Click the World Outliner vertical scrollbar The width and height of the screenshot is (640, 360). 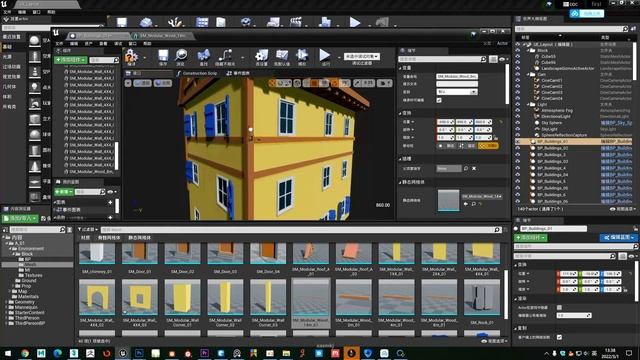pos(634,60)
